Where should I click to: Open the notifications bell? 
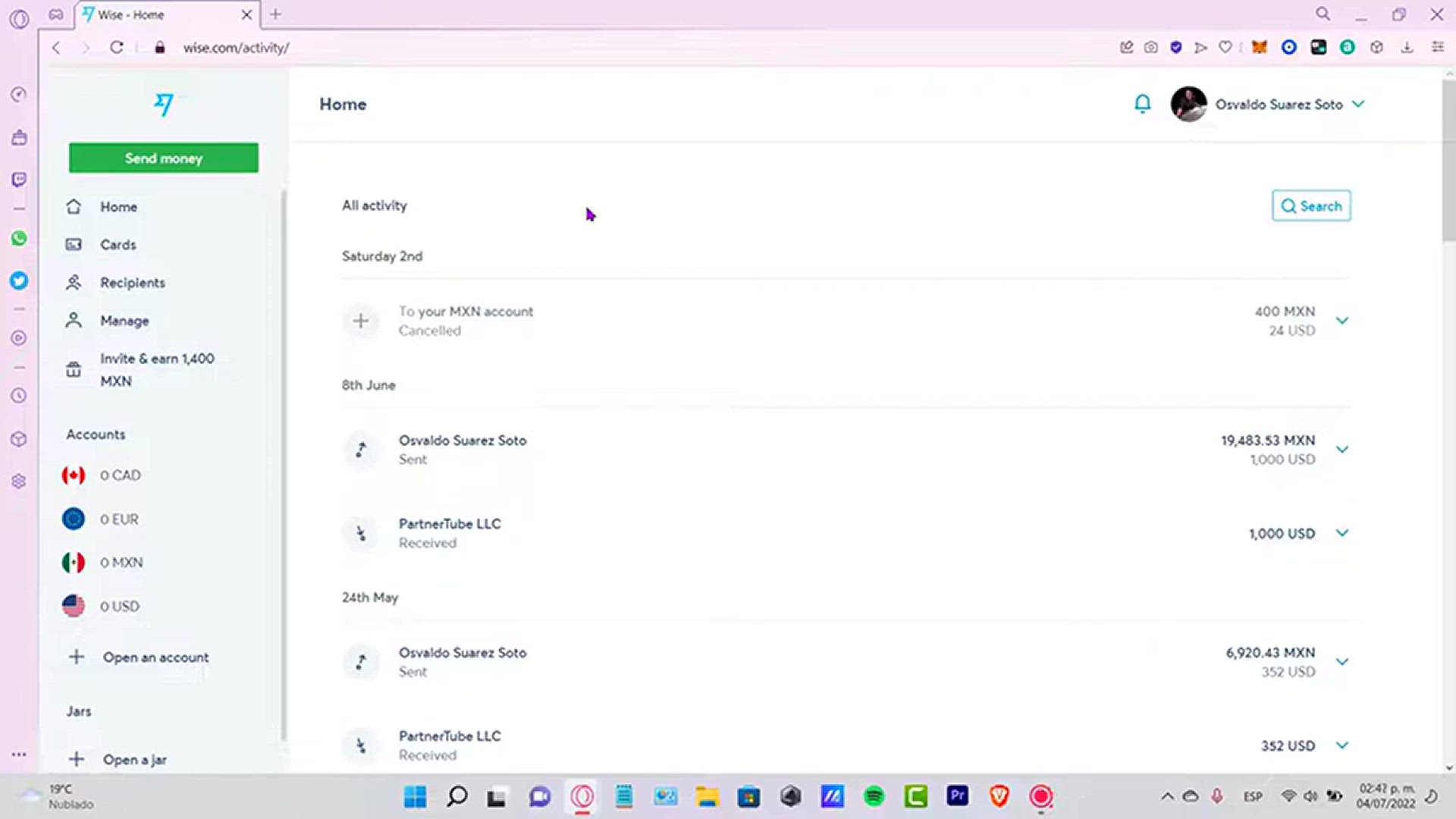tap(1142, 104)
